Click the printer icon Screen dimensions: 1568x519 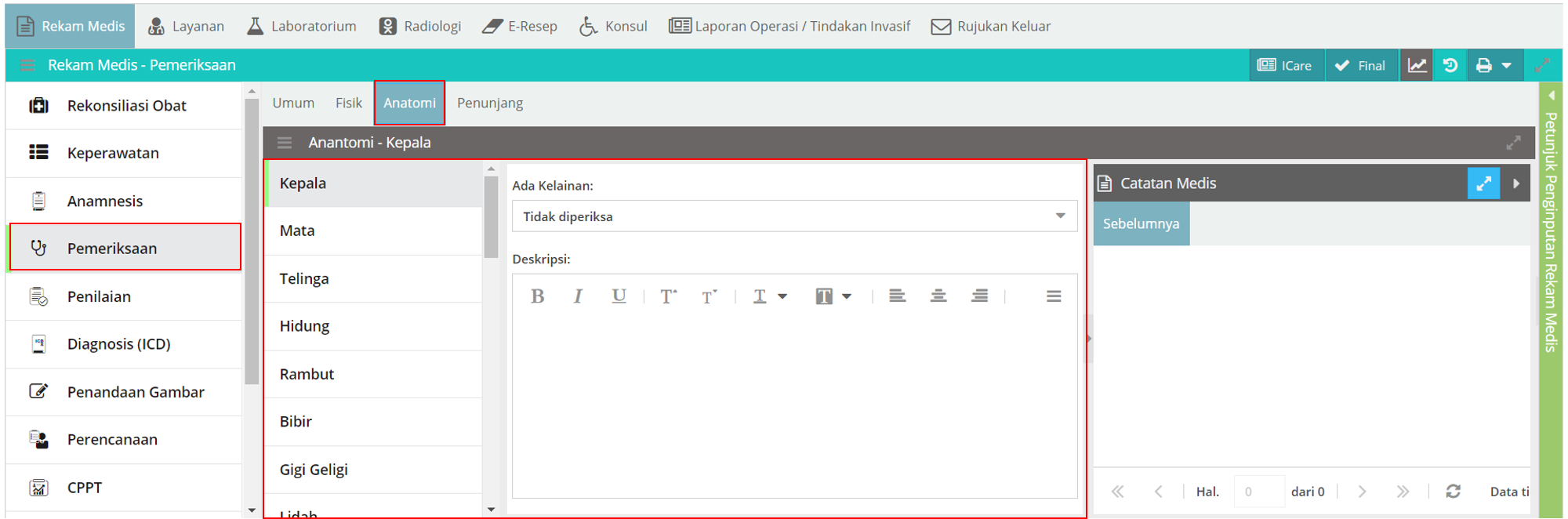point(1483,65)
